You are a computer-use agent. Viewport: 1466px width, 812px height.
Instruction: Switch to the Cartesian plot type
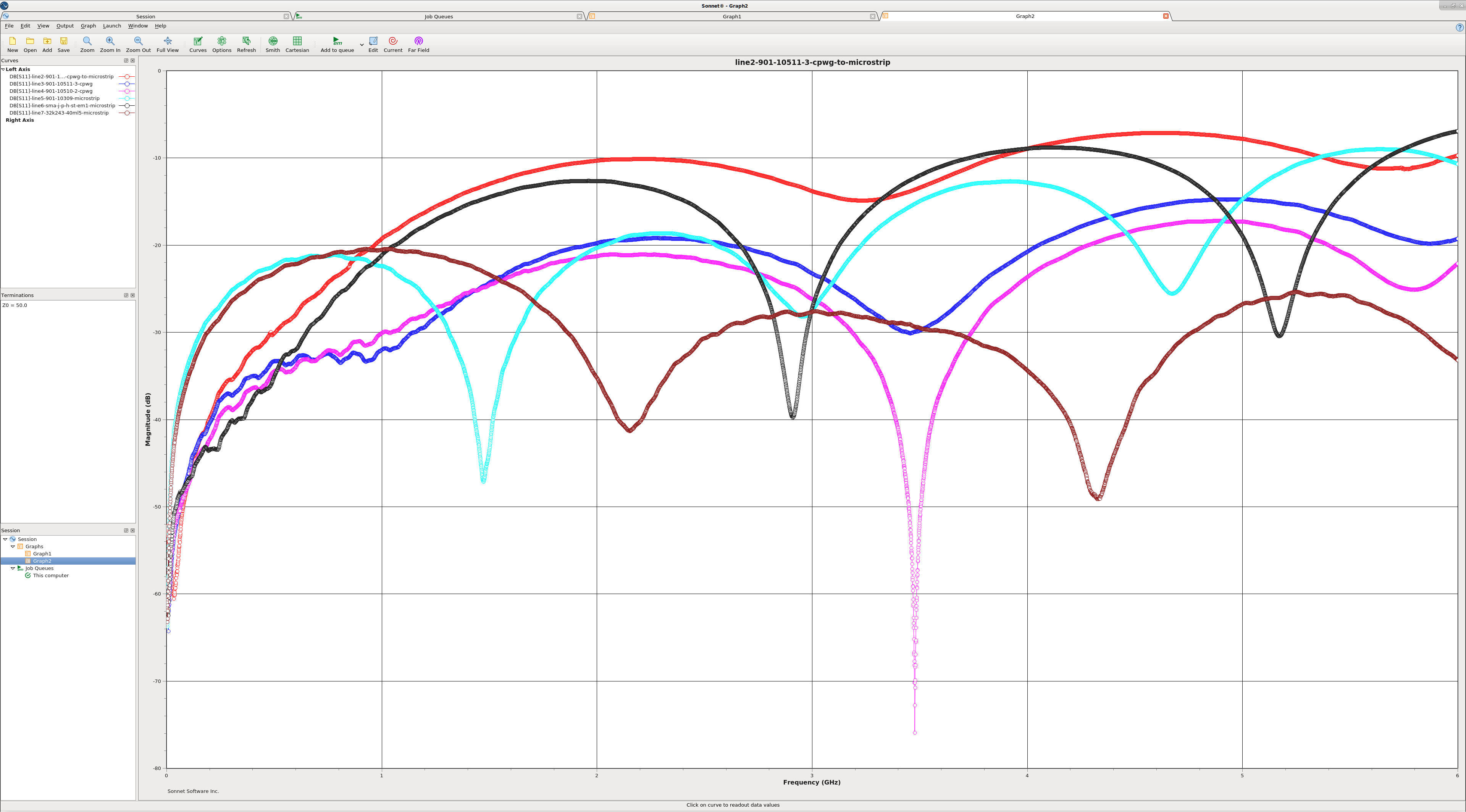pos(297,44)
